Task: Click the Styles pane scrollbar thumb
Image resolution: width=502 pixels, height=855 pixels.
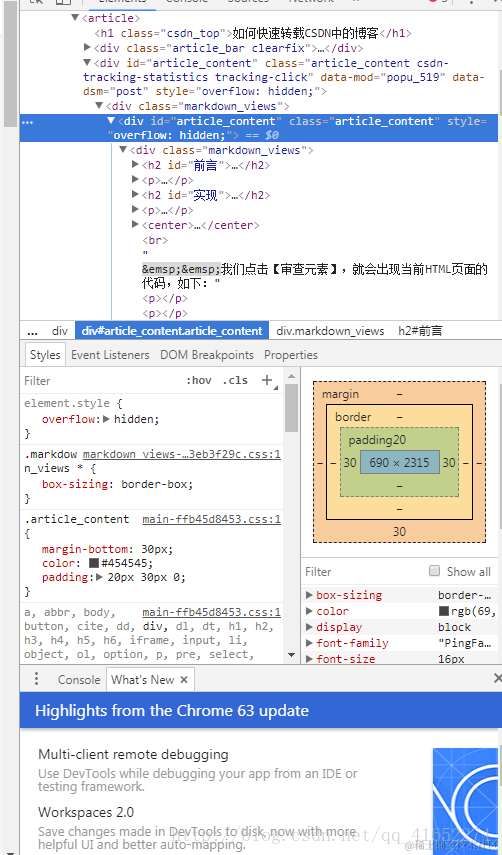Action: [x=292, y=407]
